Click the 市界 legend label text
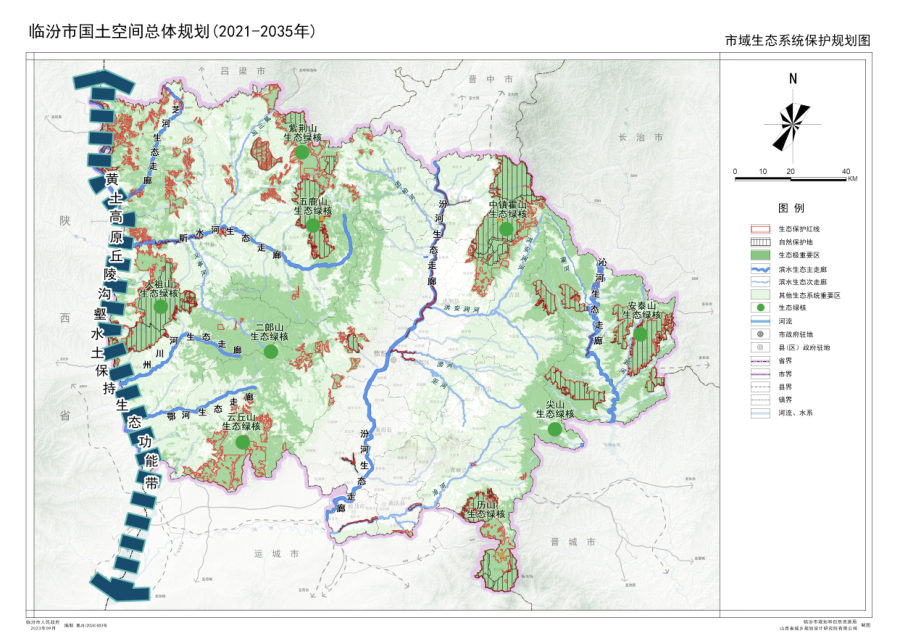This screenshot has width=900, height=636. coord(785,374)
